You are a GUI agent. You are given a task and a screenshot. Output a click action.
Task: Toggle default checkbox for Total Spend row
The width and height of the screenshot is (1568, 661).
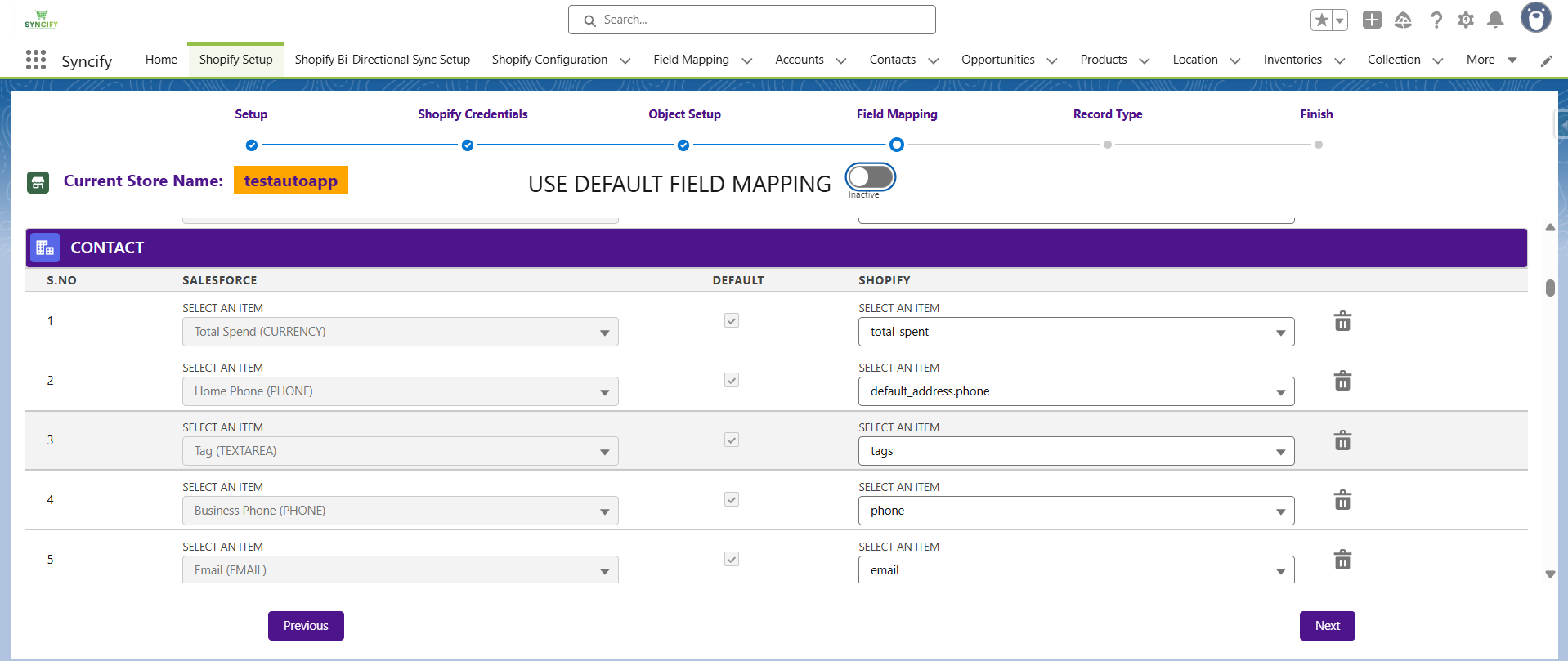point(732,320)
